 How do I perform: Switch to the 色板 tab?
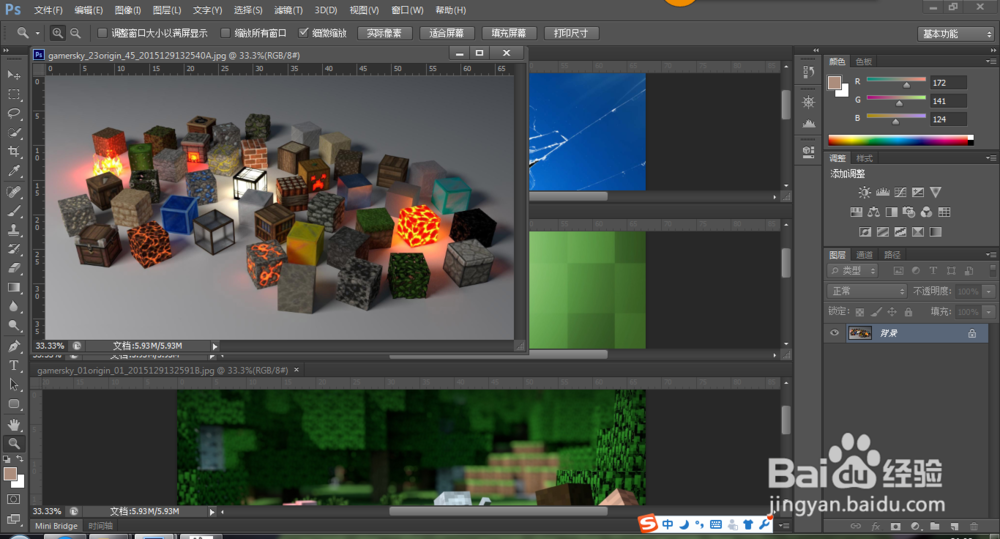tap(864, 61)
